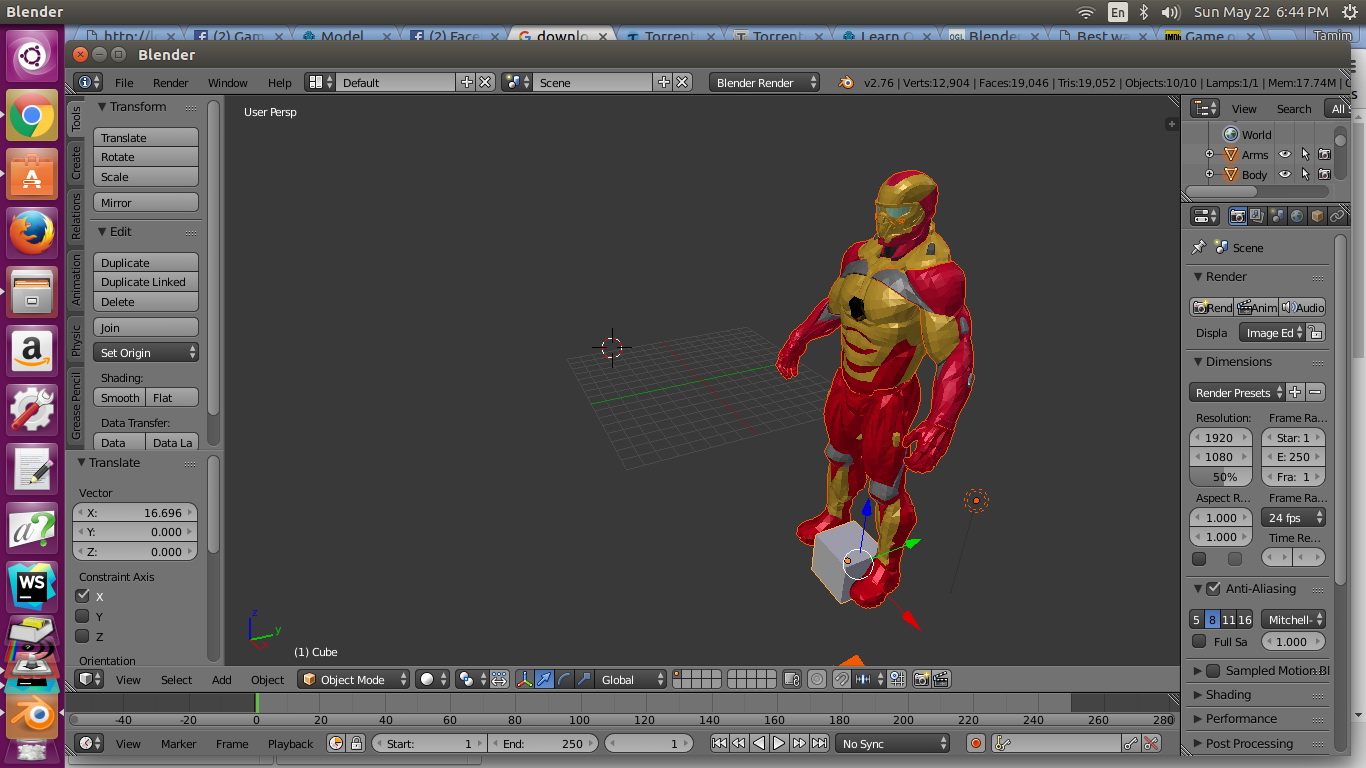The width and height of the screenshot is (1366, 768).
Task: Click the X resolution 1920 field
Action: tap(1221, 437)
